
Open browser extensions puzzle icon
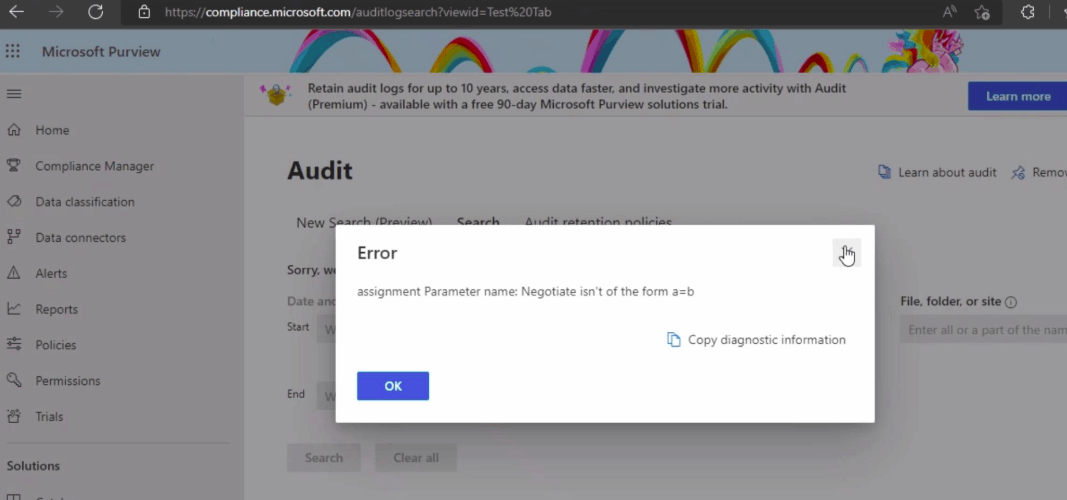coord(1028,12)
